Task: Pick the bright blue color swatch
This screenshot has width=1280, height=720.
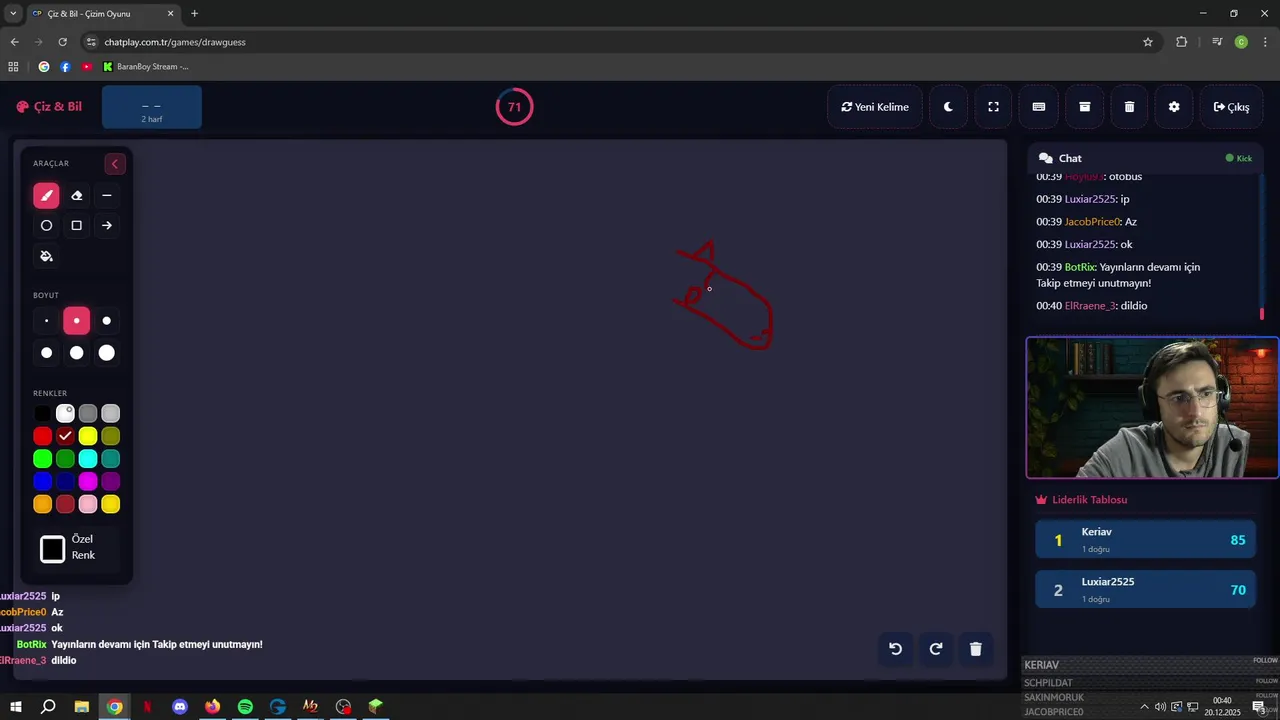Action: coord(42,482)
